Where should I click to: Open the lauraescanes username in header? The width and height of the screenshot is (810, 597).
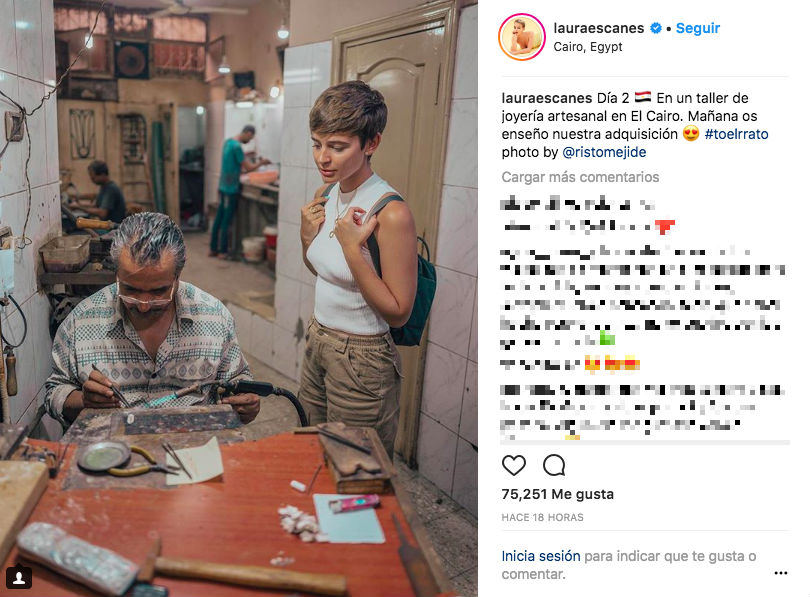click(x=598, y=28)
